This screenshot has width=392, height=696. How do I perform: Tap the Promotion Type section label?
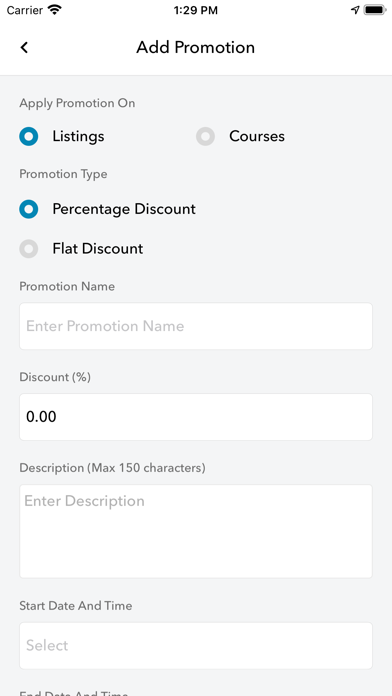[63, 174]
